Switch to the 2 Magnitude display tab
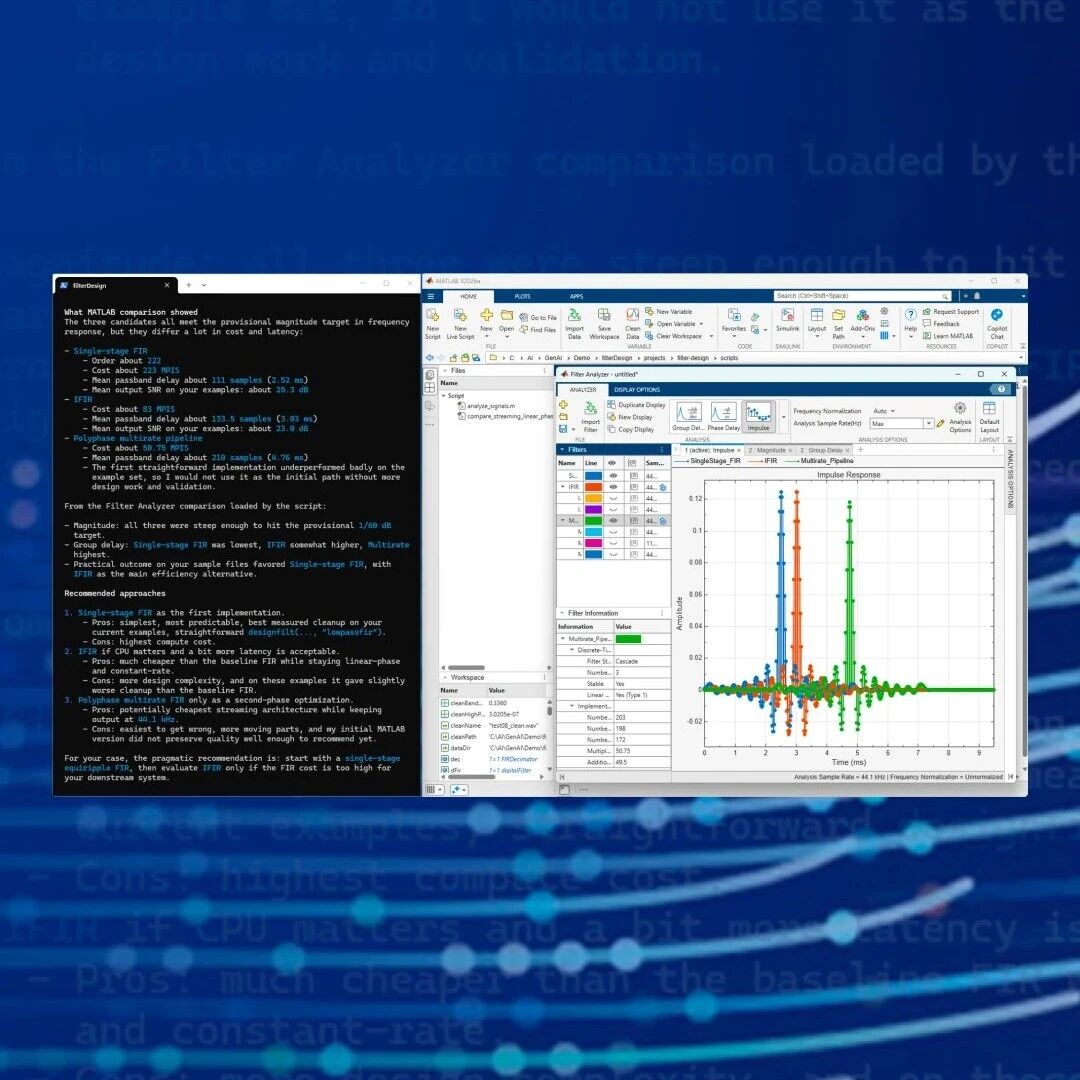Image resolution: width=1080 pixels, height=1080 pixels. pos(767,450)
